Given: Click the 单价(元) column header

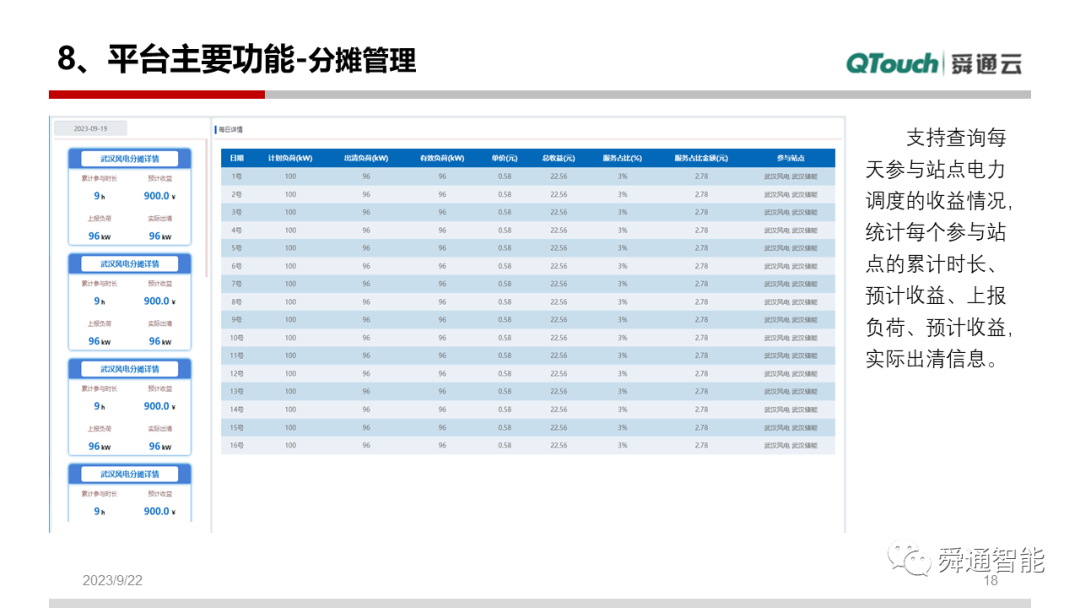Looking at the screenshot, I should [504, 158].
